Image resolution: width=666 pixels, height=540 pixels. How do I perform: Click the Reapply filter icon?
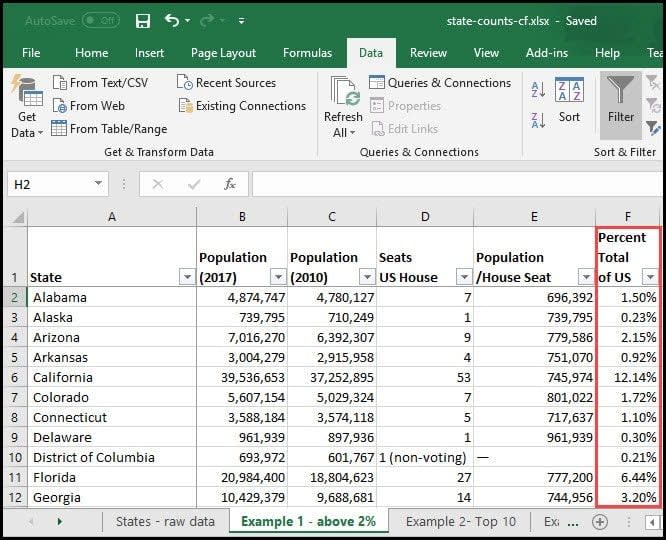653,105
